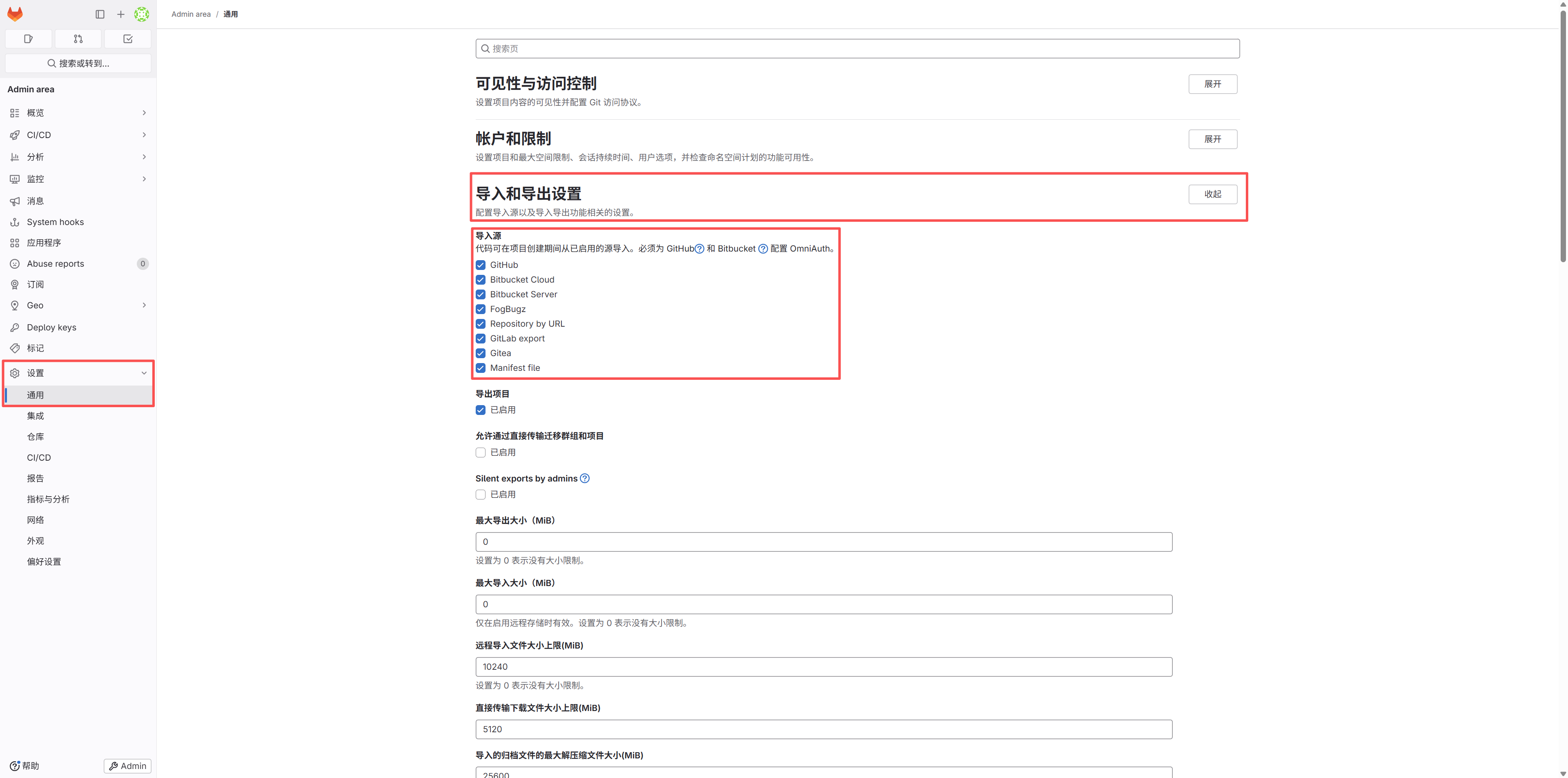Open the to-do list shortcut icon
The height and width of the screenshot is (778, 1568).
pos(128,39)
